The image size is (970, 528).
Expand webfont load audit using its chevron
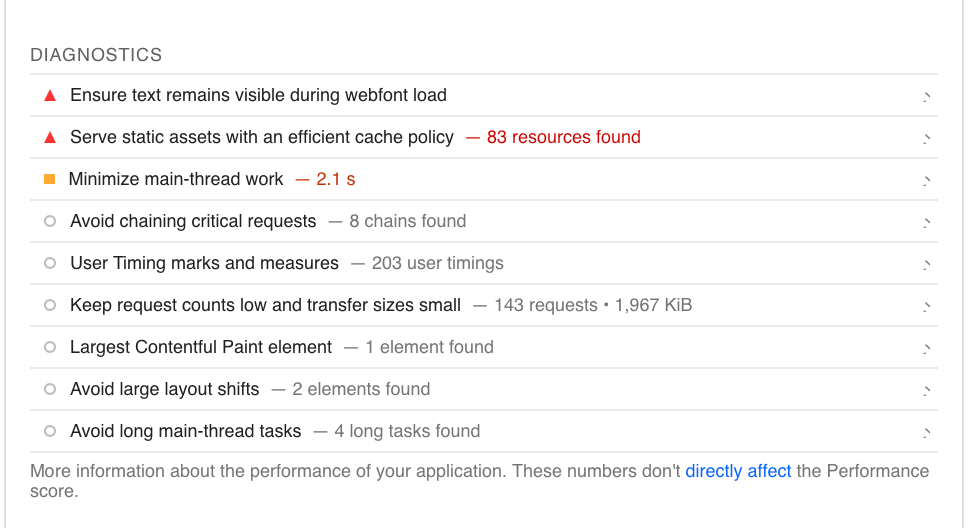[926, 96]
